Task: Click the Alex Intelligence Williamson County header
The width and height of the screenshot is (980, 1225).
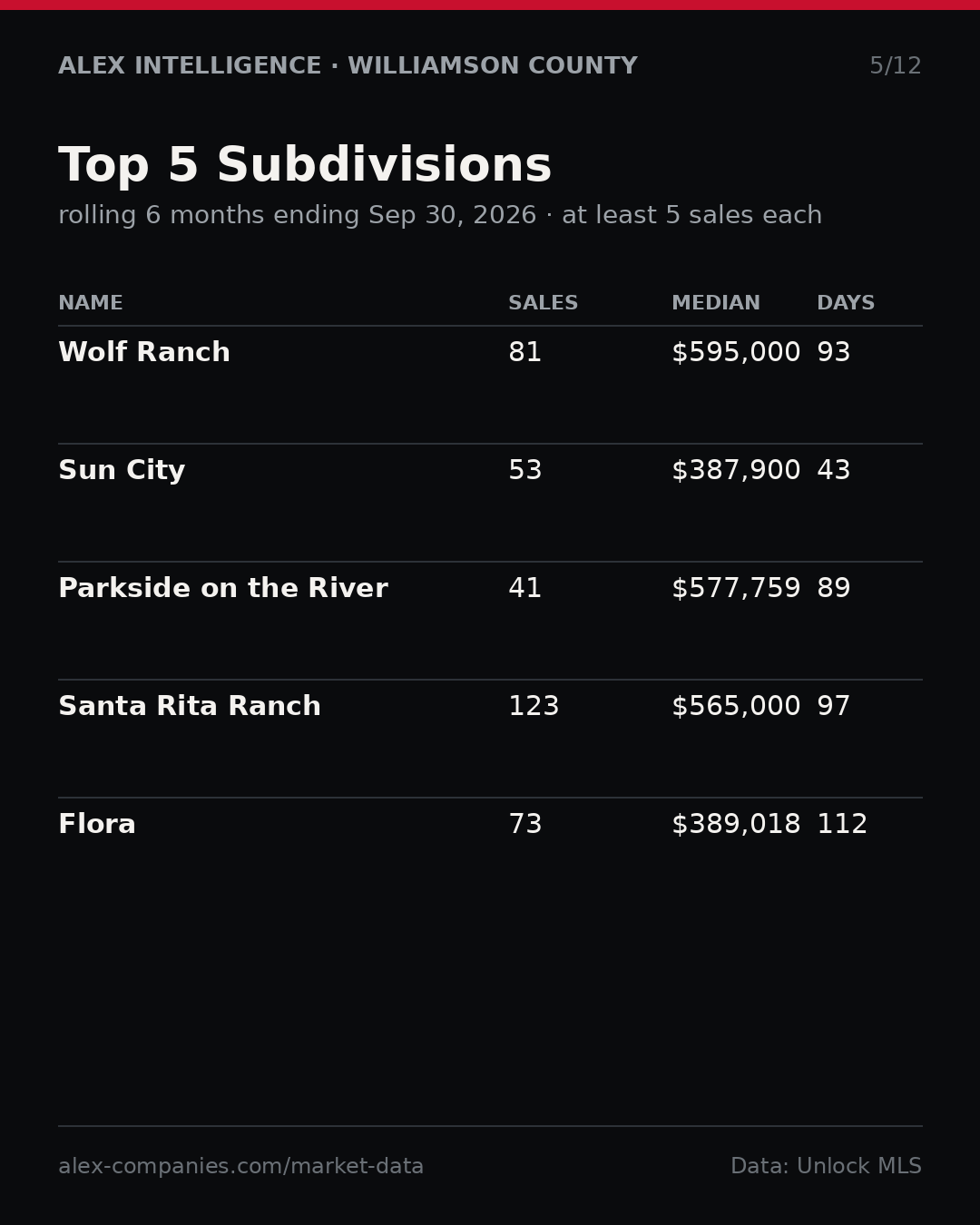Action: click(348, 66)
